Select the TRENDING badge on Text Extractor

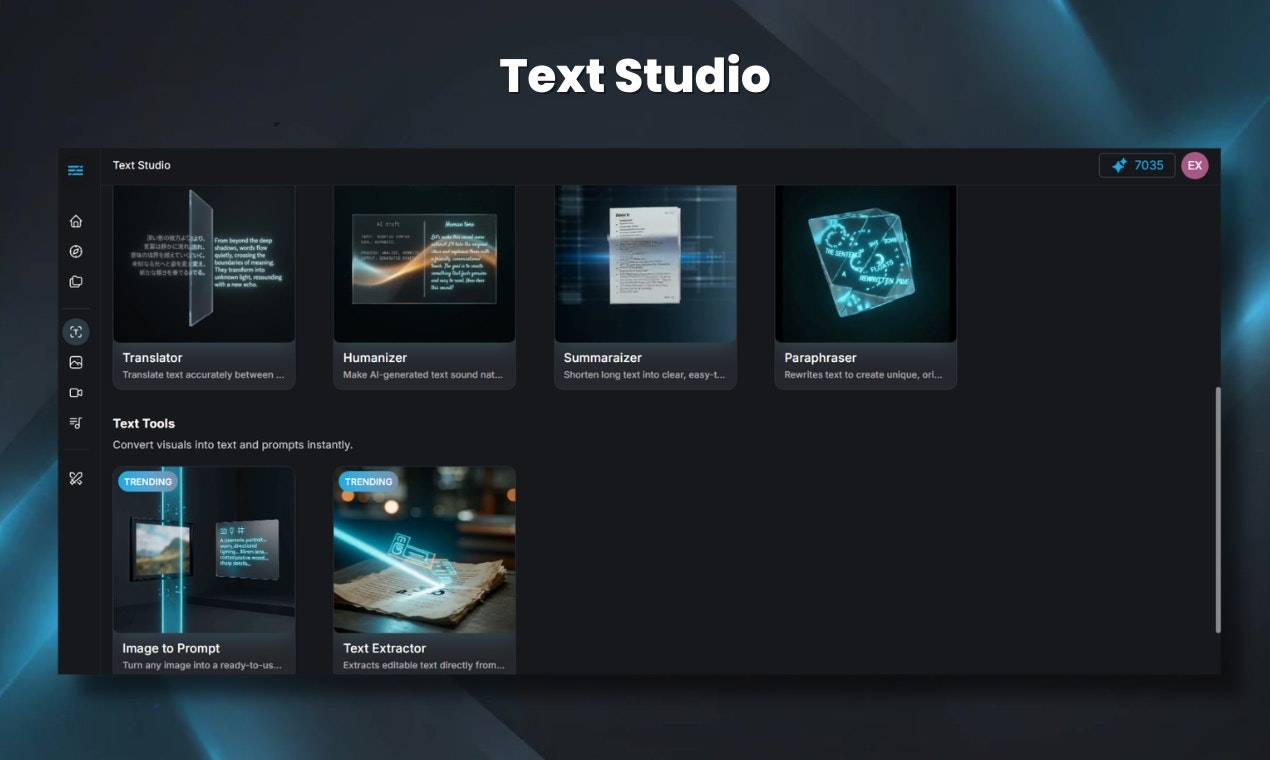click(368, 481)
